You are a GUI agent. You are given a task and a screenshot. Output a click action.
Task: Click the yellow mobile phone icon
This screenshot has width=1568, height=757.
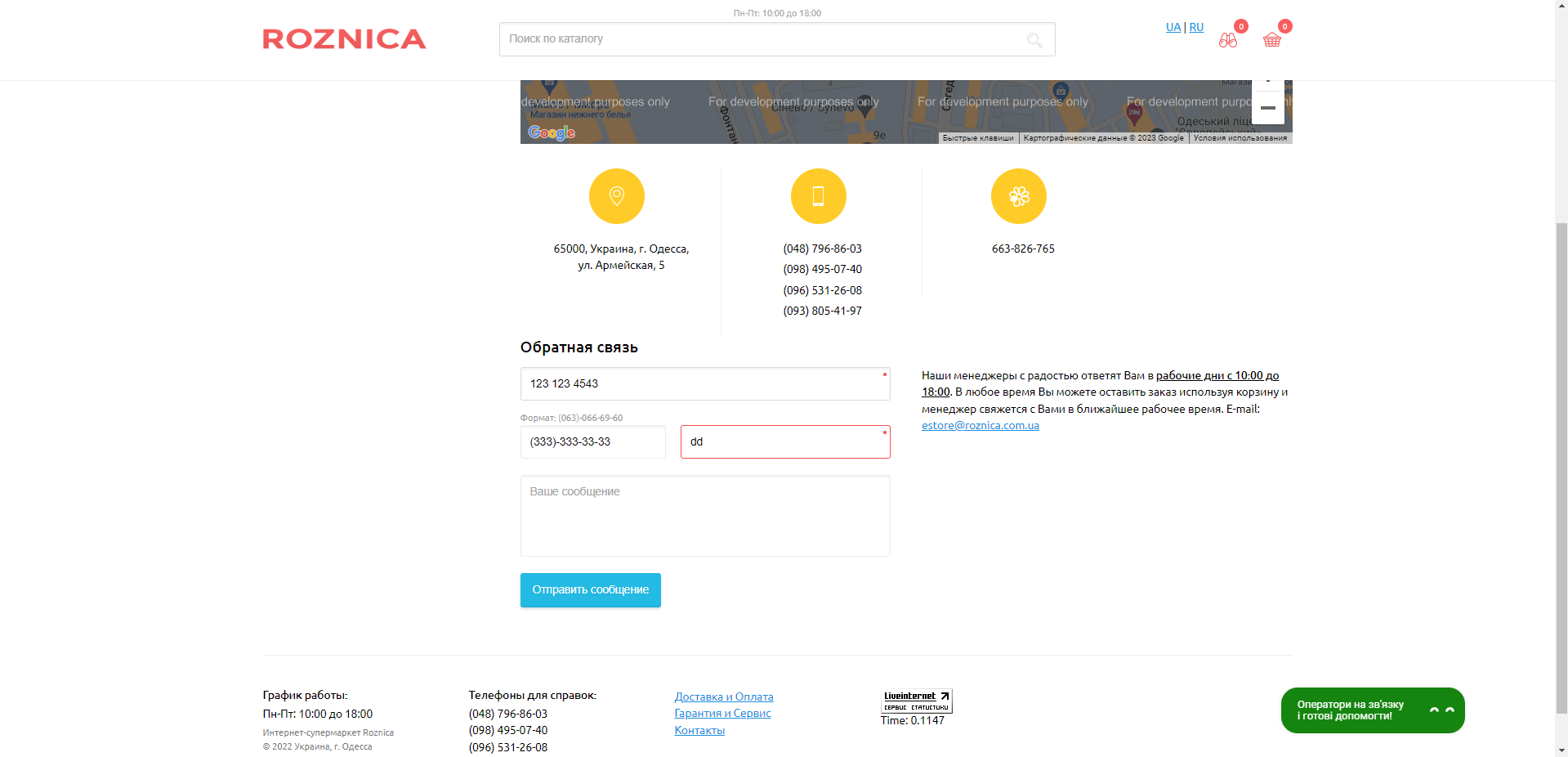(x=818, y=196)
